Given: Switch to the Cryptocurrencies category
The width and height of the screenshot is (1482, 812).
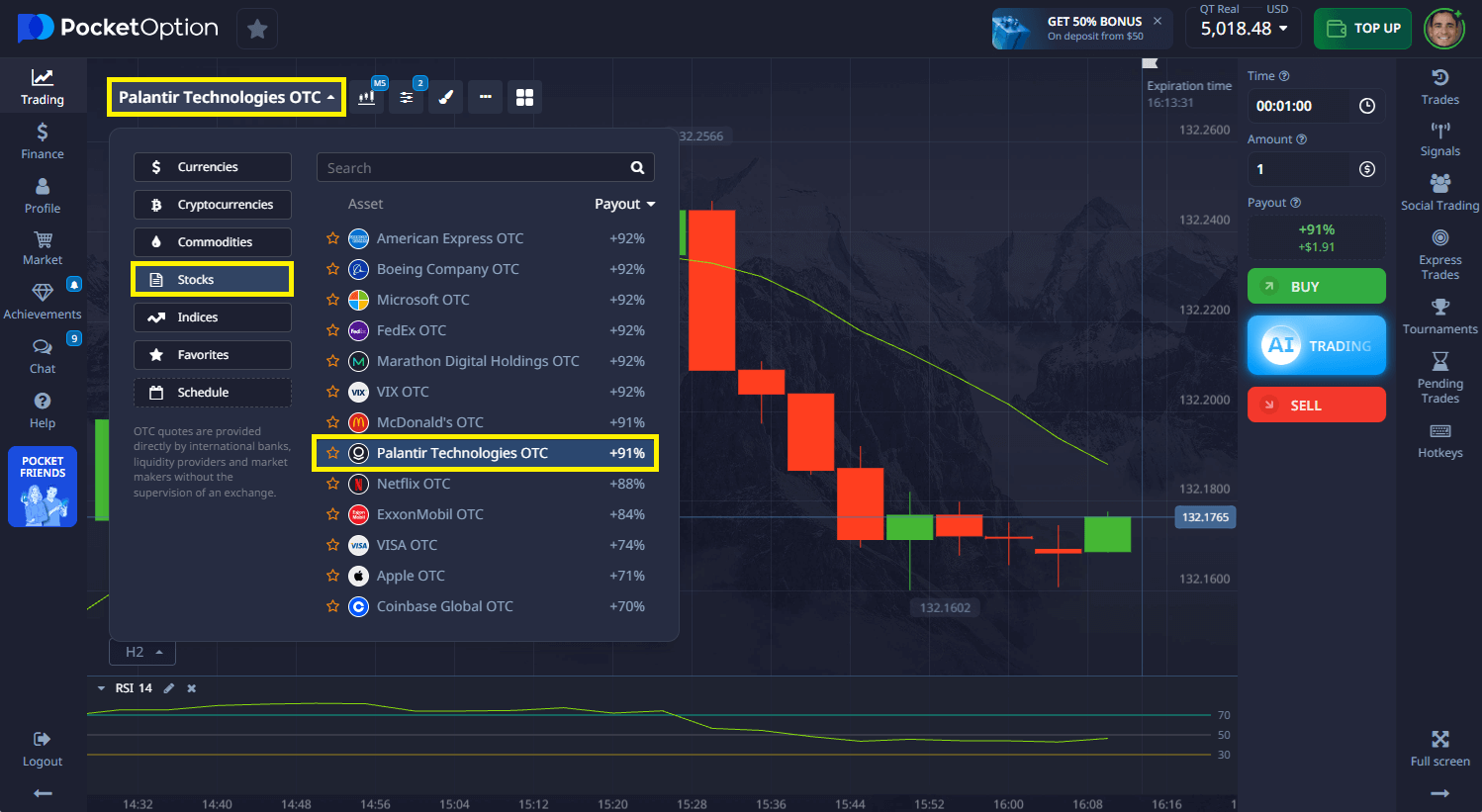Looking at the screenshot, I should point(213,205).
